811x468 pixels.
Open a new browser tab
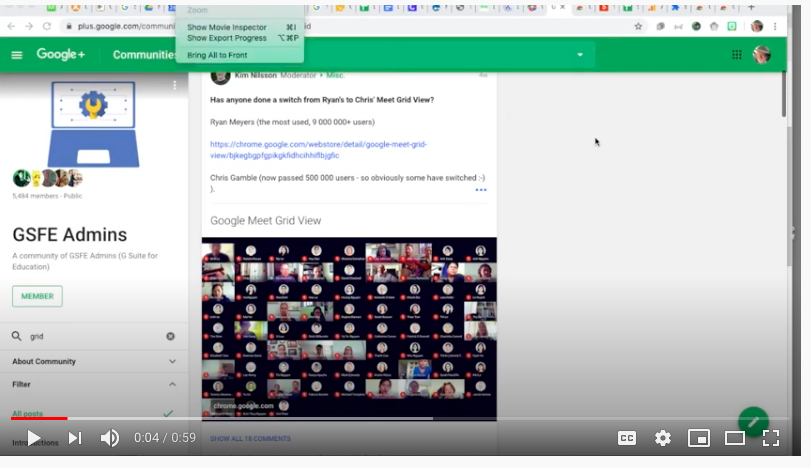(751, 7)
